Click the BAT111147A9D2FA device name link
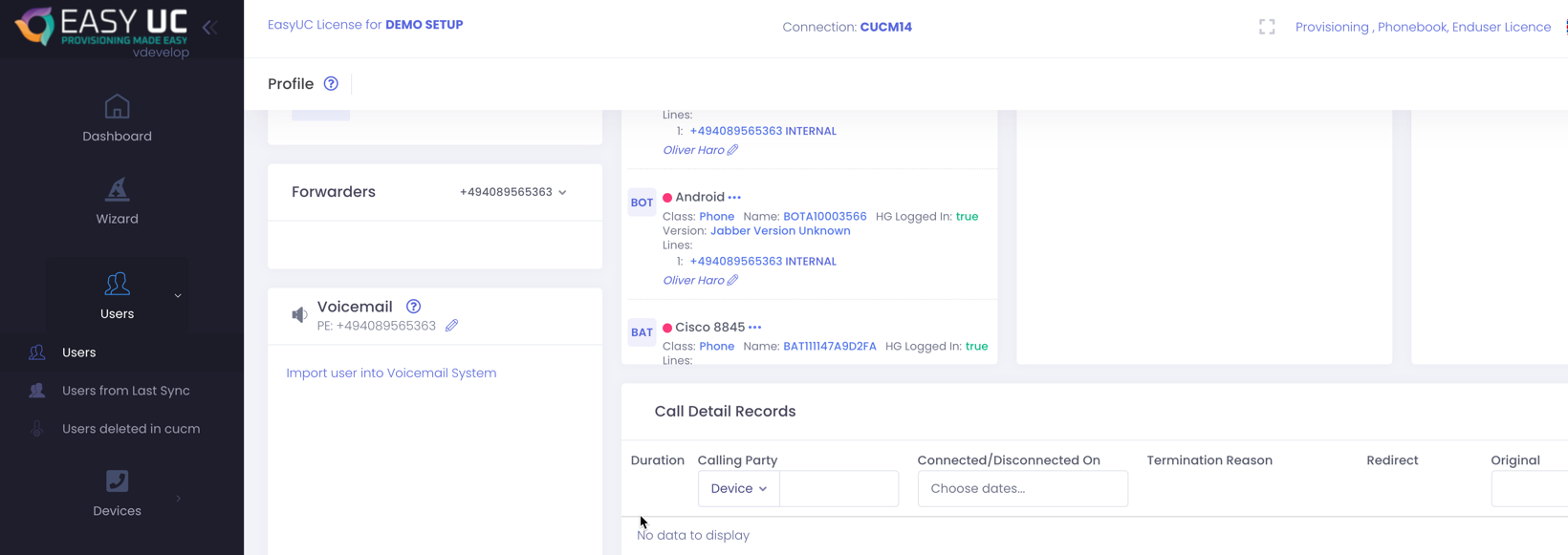Viewport: 1568px width, 555px height. [829, 347]
